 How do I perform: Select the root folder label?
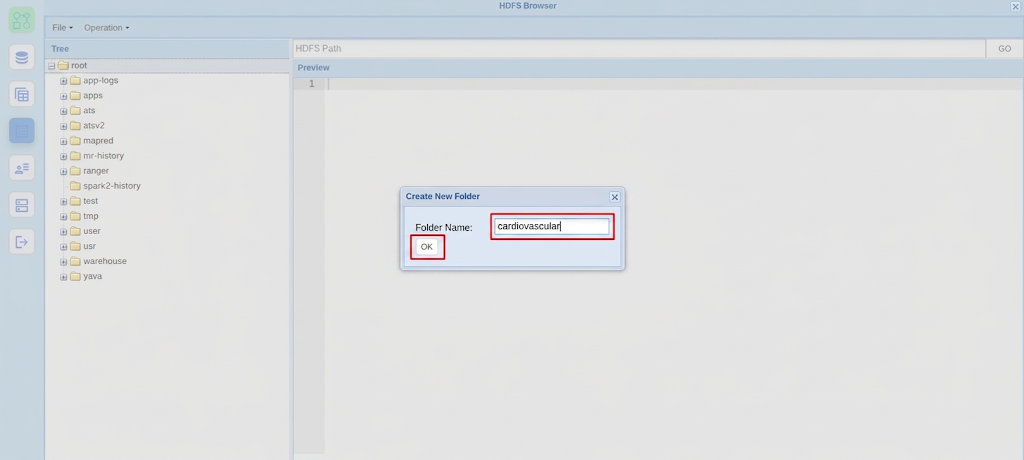(79, 65)
